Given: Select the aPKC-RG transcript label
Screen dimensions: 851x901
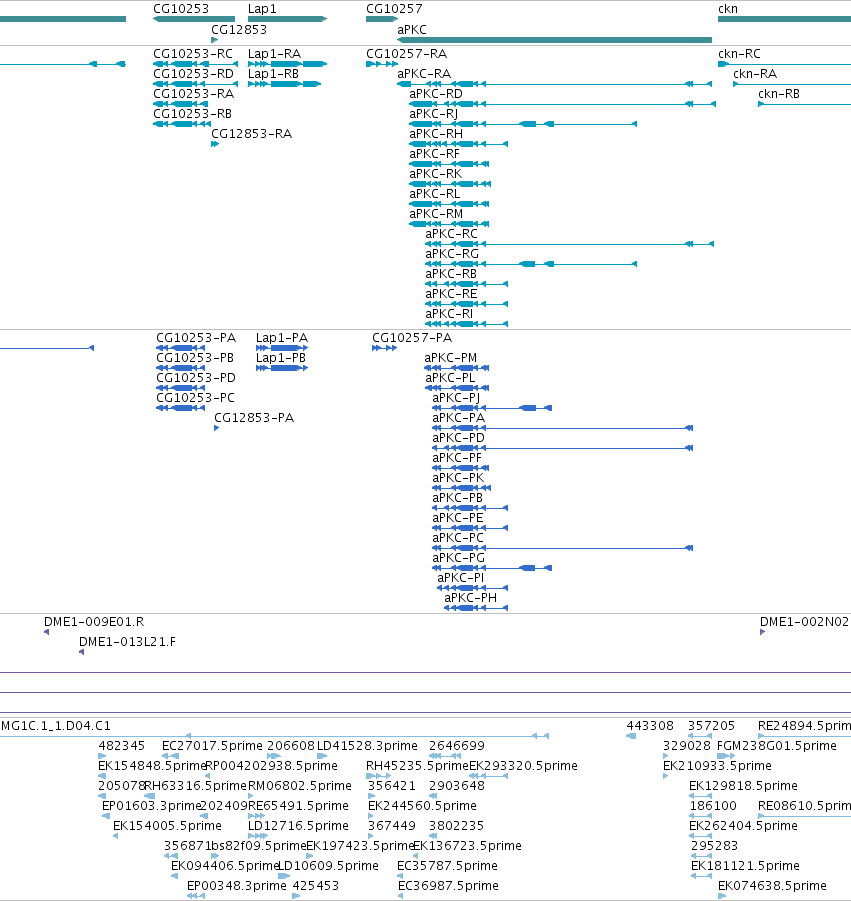Looking at the screenshot, I should (452, 253).
